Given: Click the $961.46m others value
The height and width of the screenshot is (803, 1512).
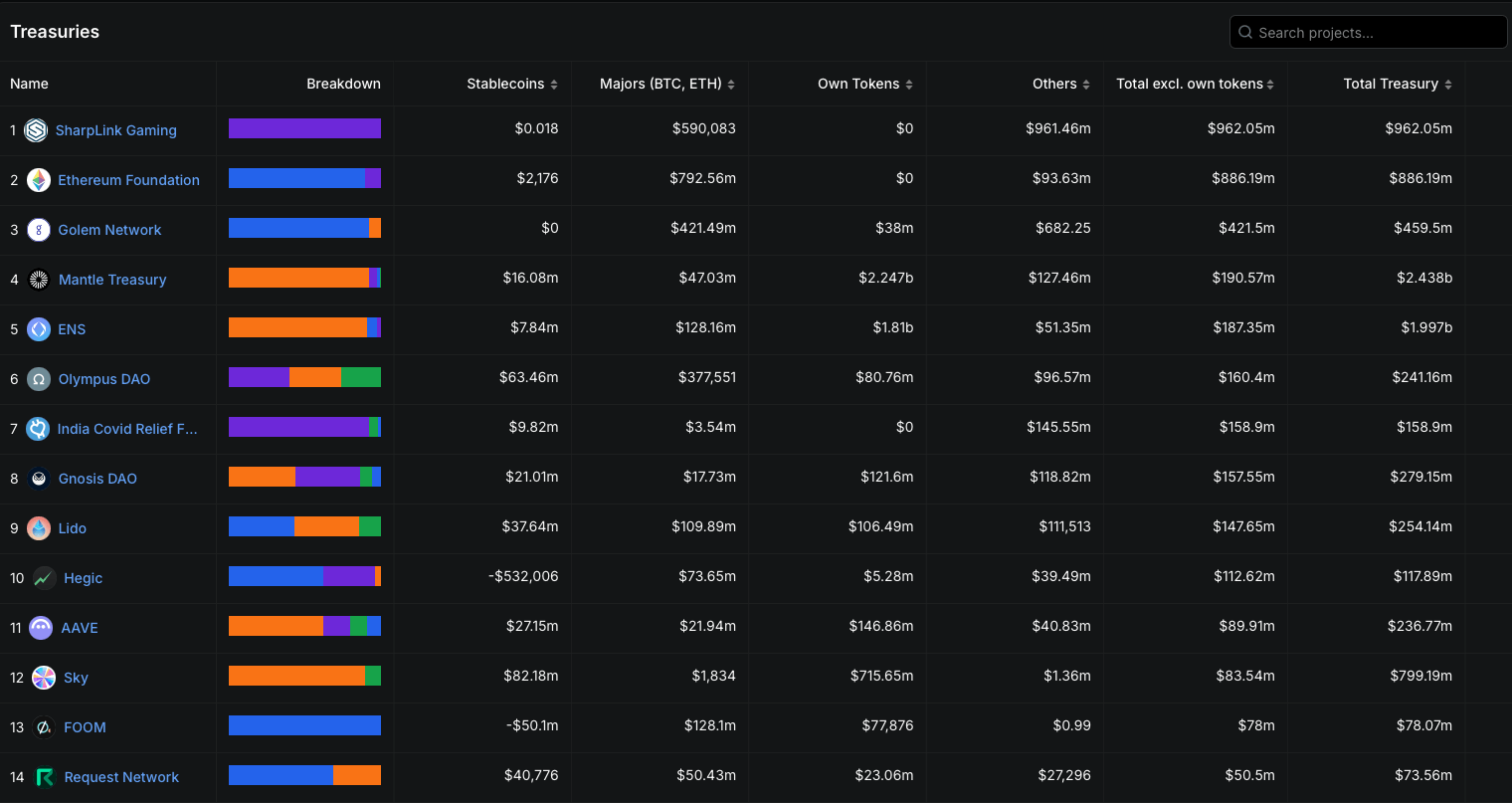Looking at the screenshot, I should 1058,128.
